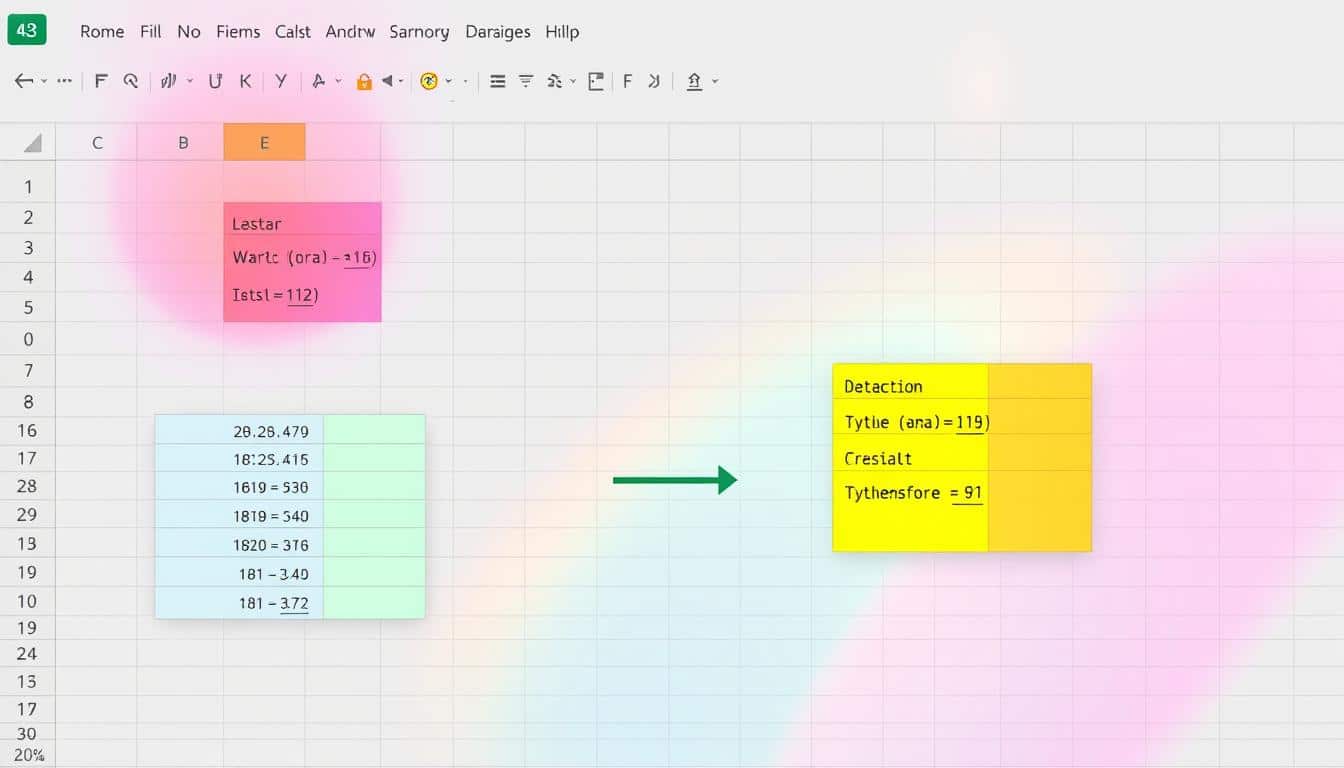Viewport: 1344px width, 768px height.
Task: Open the No menu
Action: (189, 32)
